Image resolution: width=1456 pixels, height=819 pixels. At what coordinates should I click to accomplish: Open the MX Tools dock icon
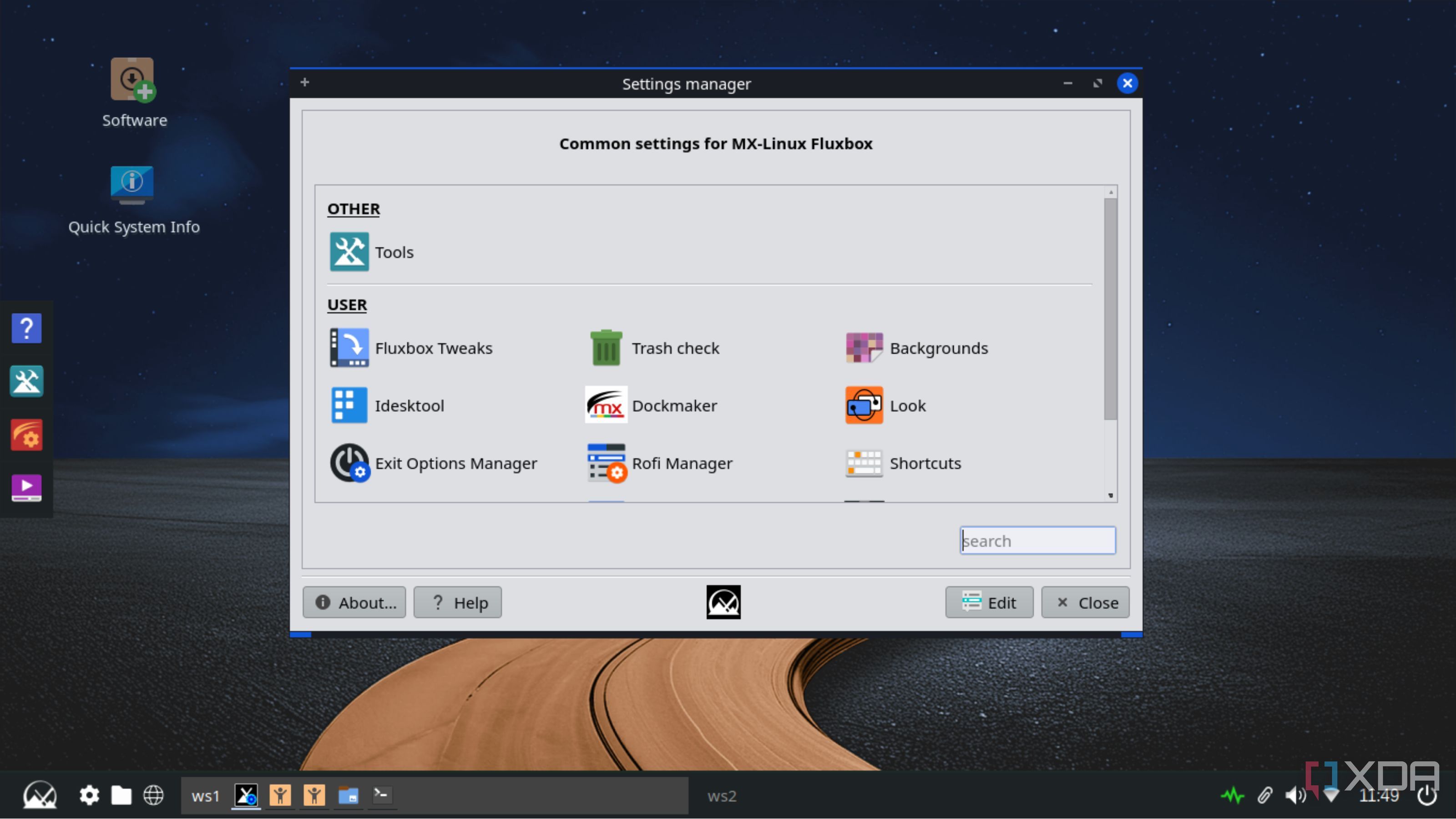pyautogui.click(x=26, y=382)
